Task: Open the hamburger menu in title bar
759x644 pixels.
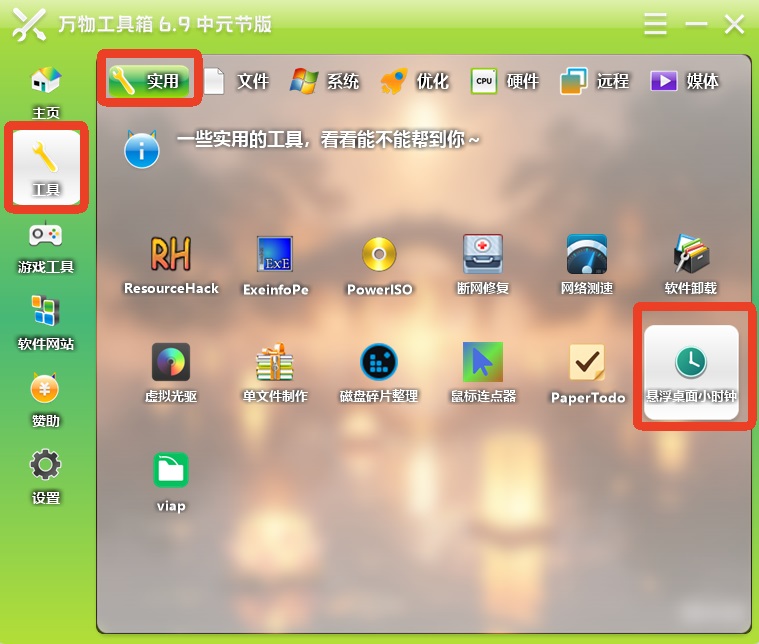Action: pyautogui.click(x=655, y=24)
